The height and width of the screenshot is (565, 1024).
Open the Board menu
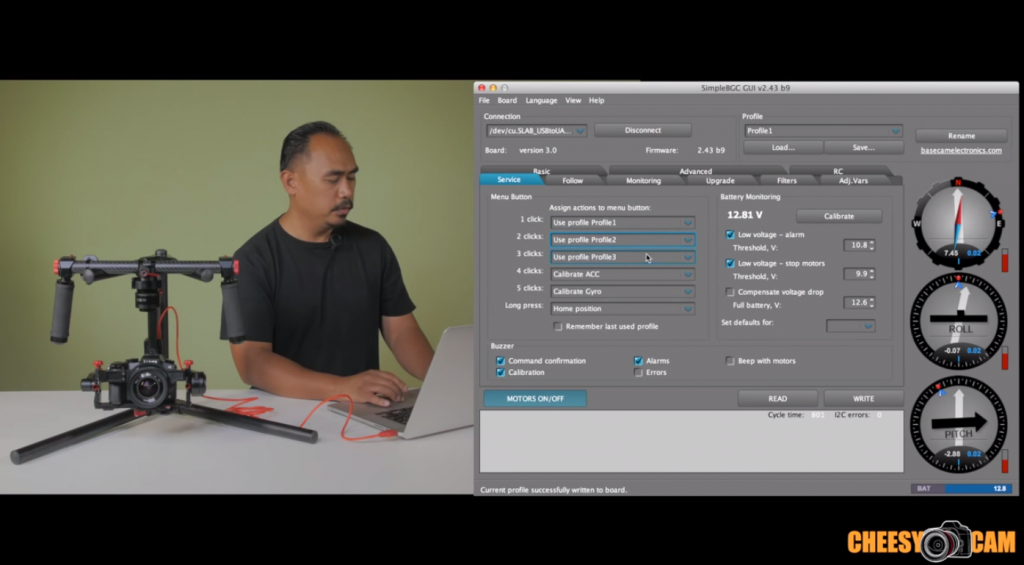pos(507,101)
